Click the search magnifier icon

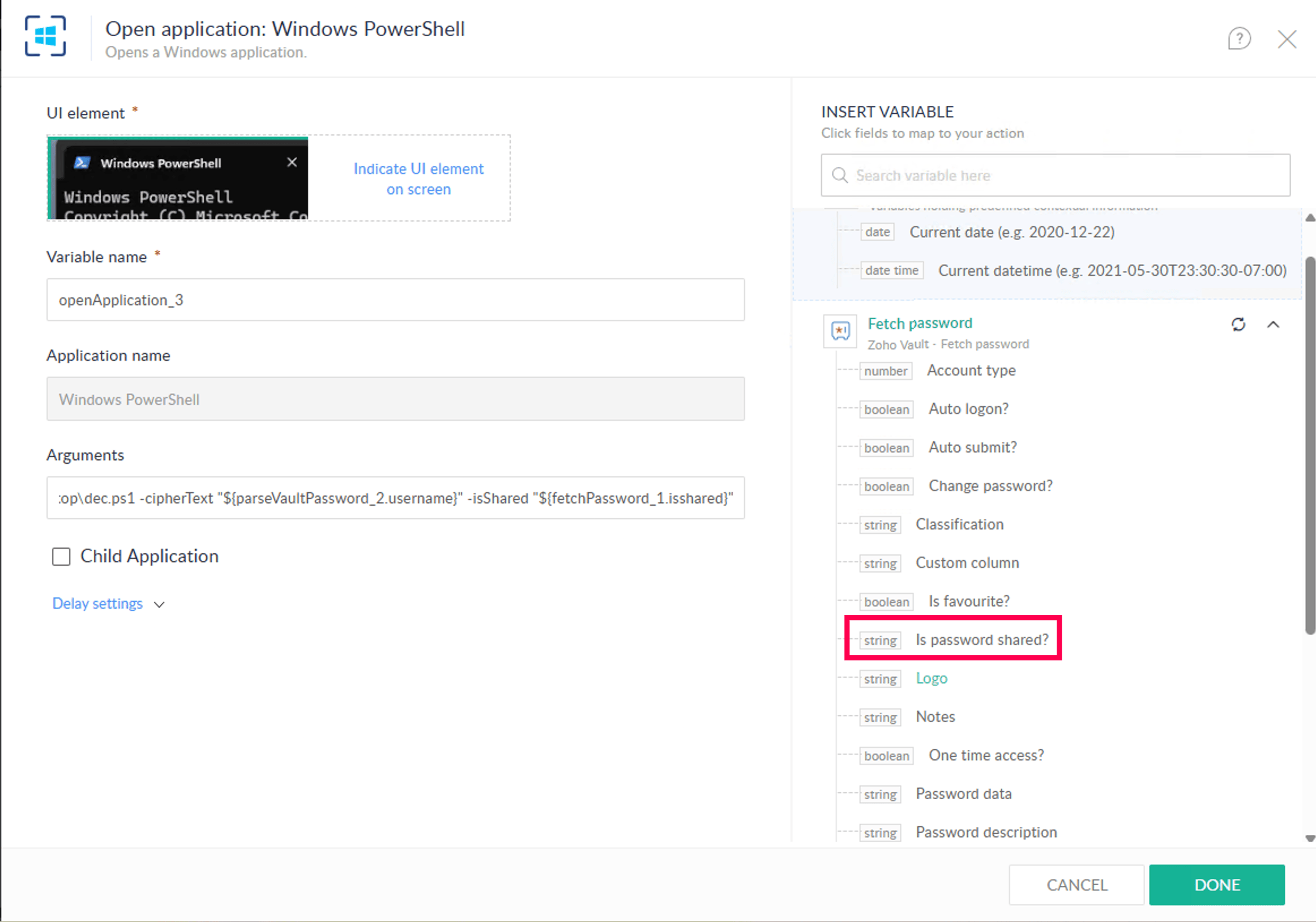[840, 176]
